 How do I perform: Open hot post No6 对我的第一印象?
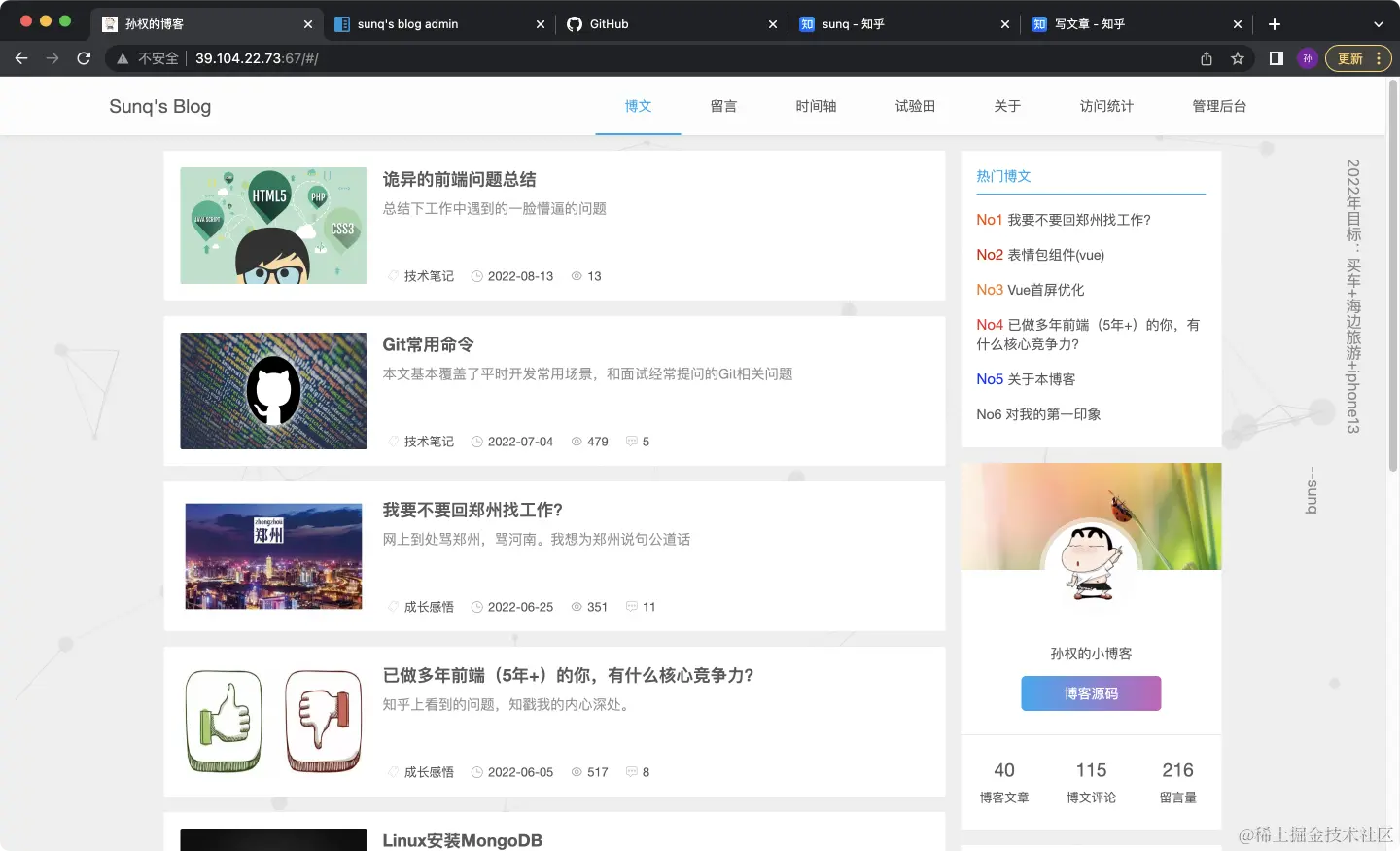tap(1038, 414)
